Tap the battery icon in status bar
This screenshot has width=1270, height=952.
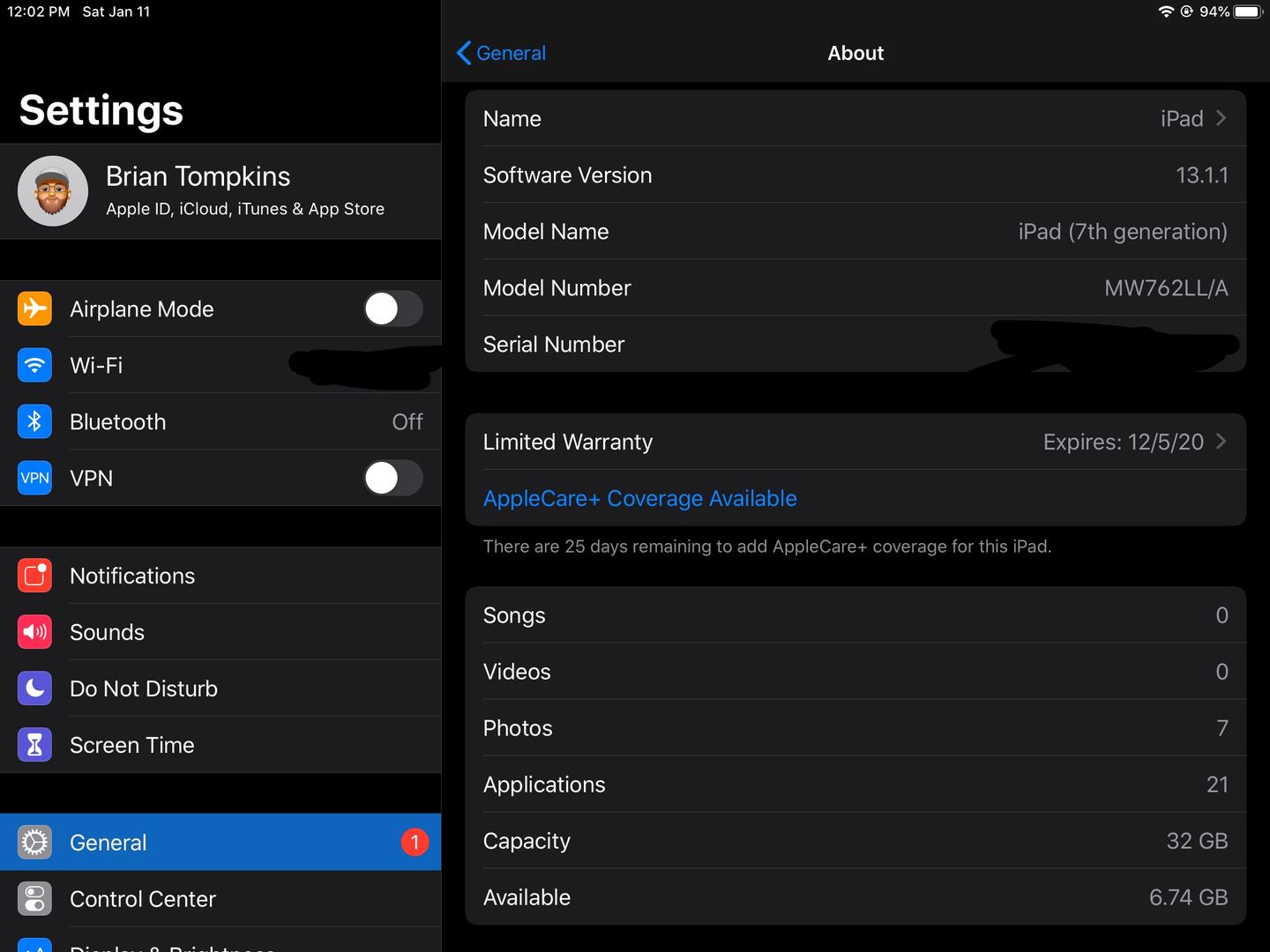tap(1249, 11)
